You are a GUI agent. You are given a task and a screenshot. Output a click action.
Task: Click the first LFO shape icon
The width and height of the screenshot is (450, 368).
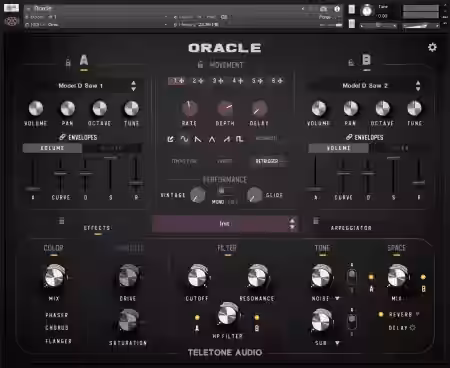(x=170, y=139)
